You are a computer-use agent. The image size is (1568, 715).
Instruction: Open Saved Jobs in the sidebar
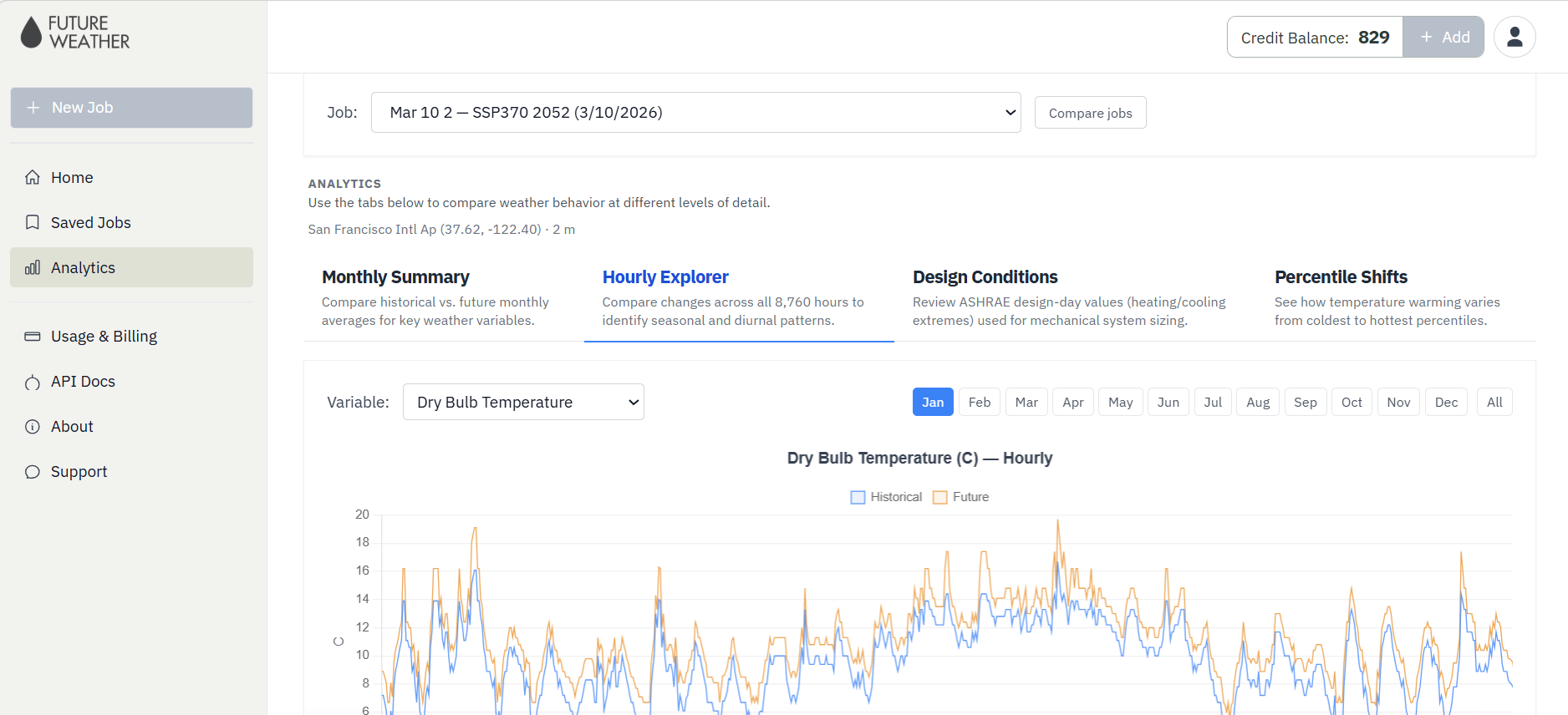[x=131, y=222]
